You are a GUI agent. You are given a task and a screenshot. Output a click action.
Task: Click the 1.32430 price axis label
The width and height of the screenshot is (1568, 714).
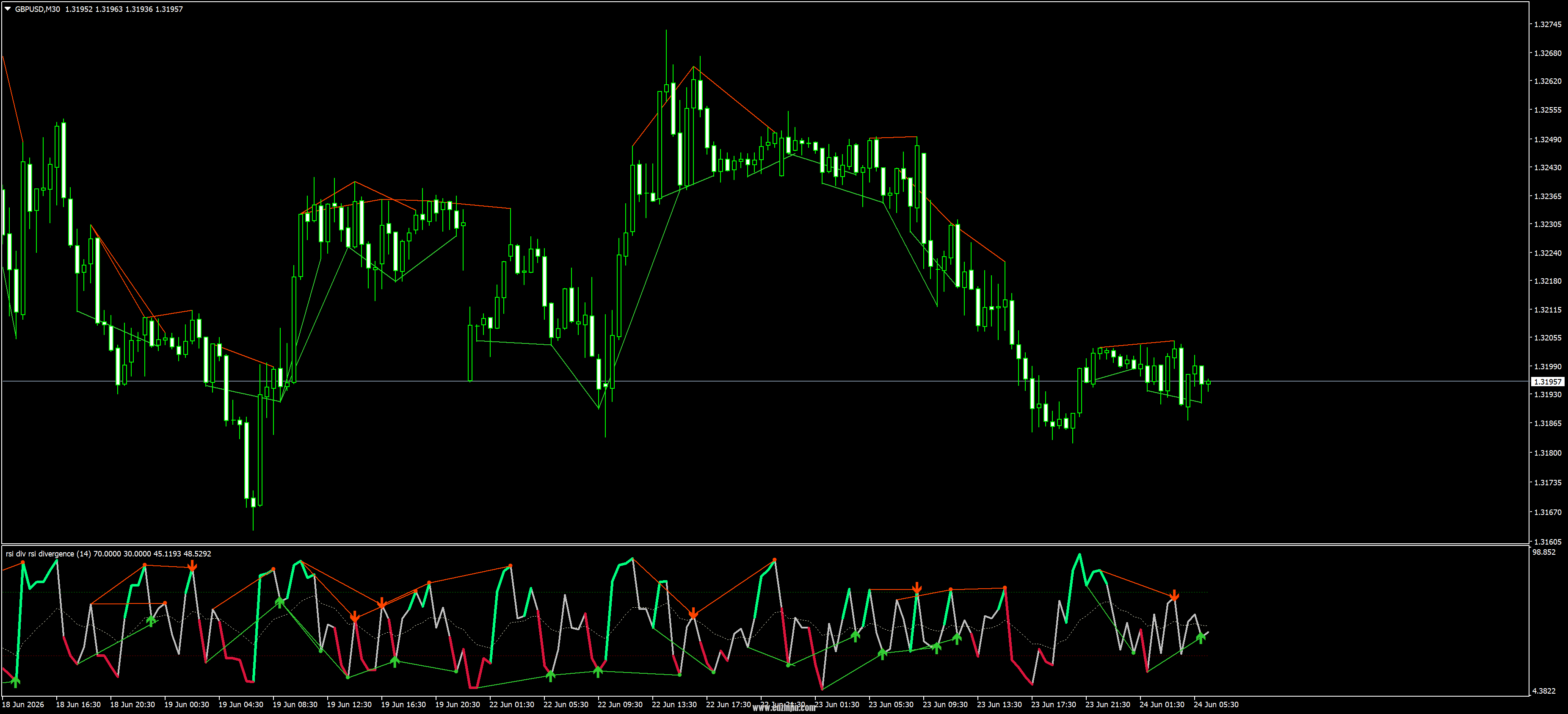(1547, 167)
